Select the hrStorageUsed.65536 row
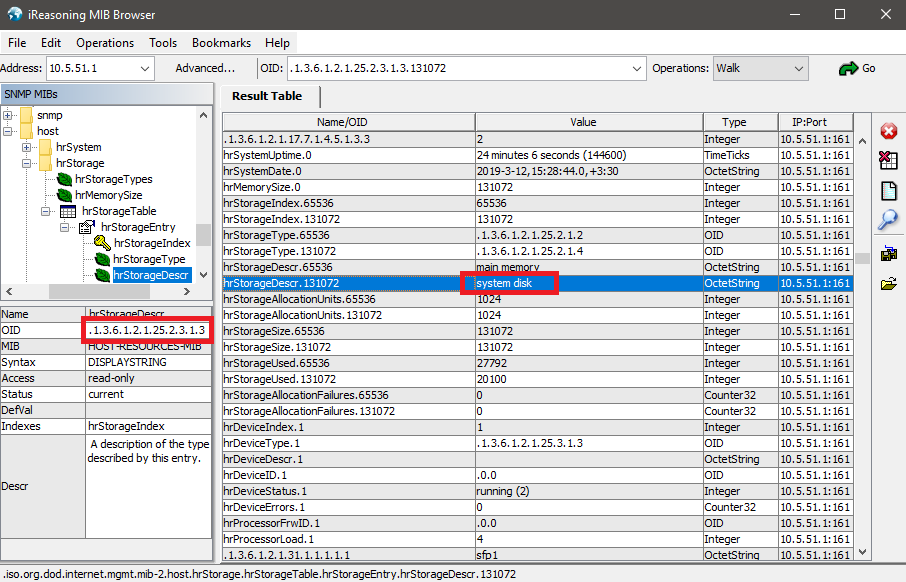 click(x=537, y=364)
